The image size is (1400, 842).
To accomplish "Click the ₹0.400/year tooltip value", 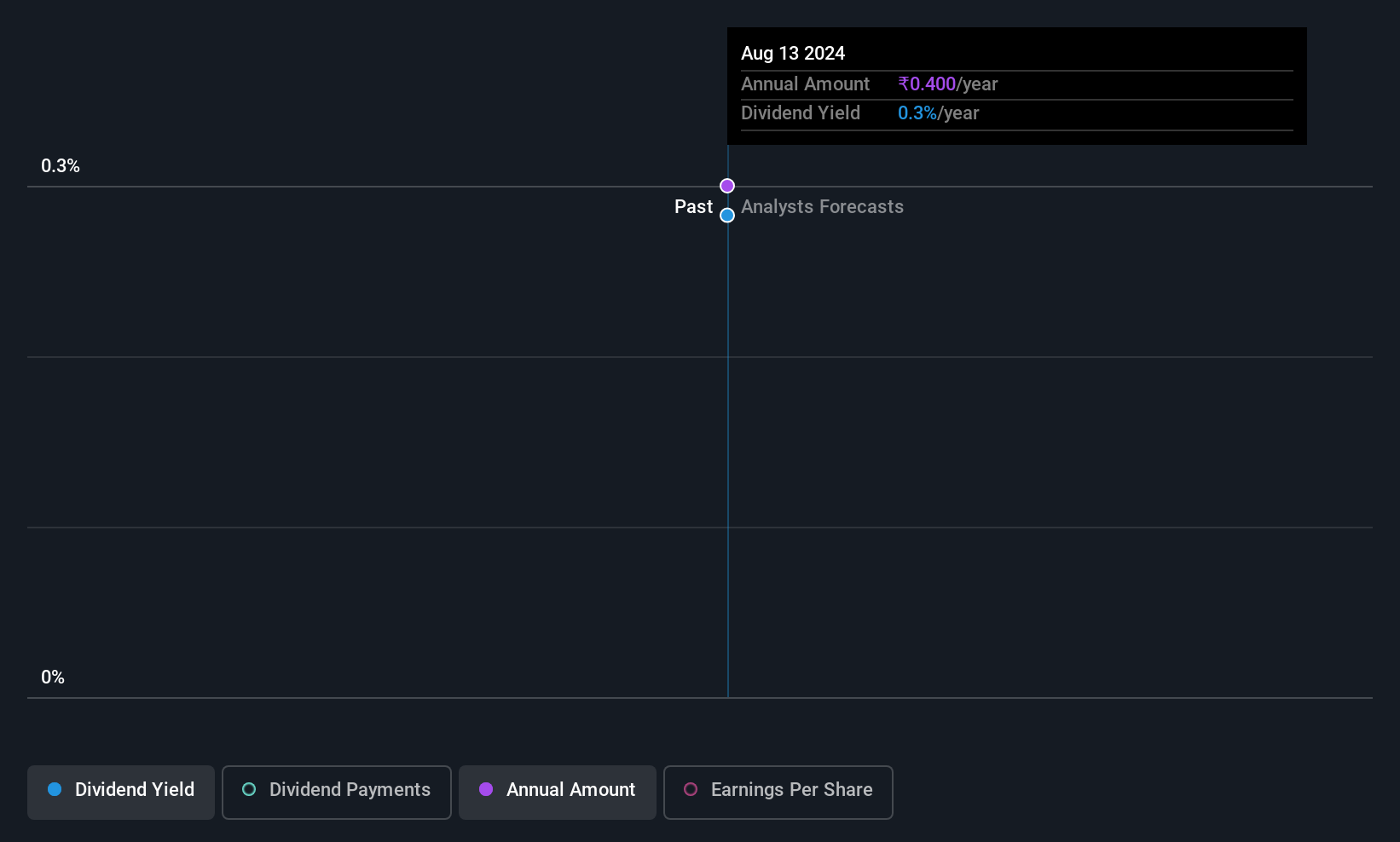I will coord(947,84).
